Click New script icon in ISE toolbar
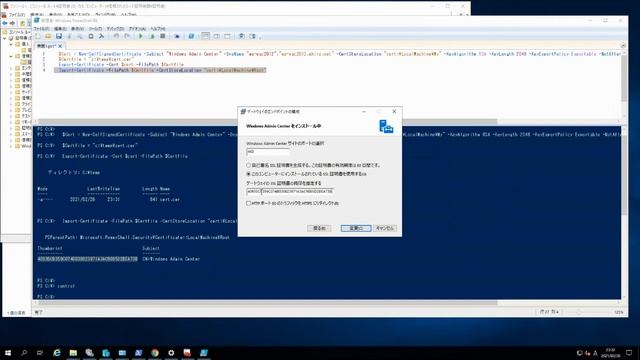Viewport: 640px width, 360px height. (38, 36)
